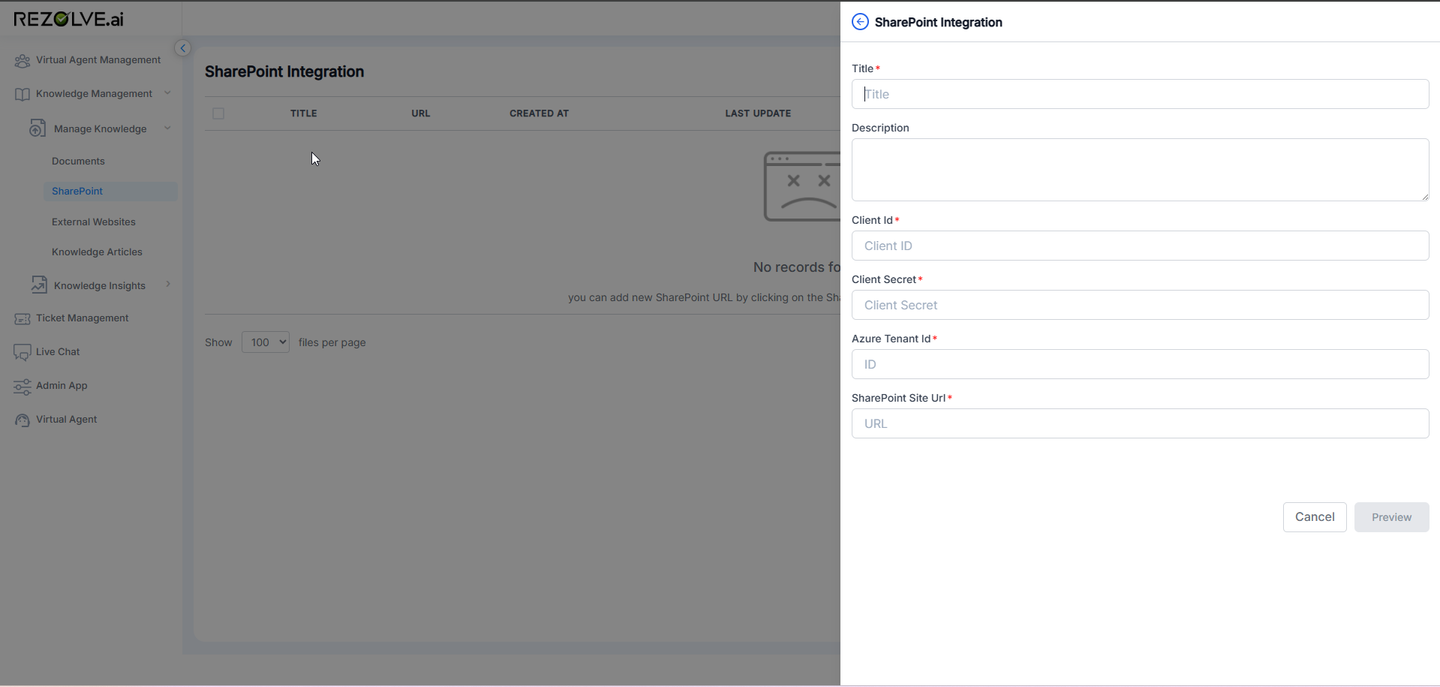Click the Knowledge Insights chart icon

[x=38, y=285]
